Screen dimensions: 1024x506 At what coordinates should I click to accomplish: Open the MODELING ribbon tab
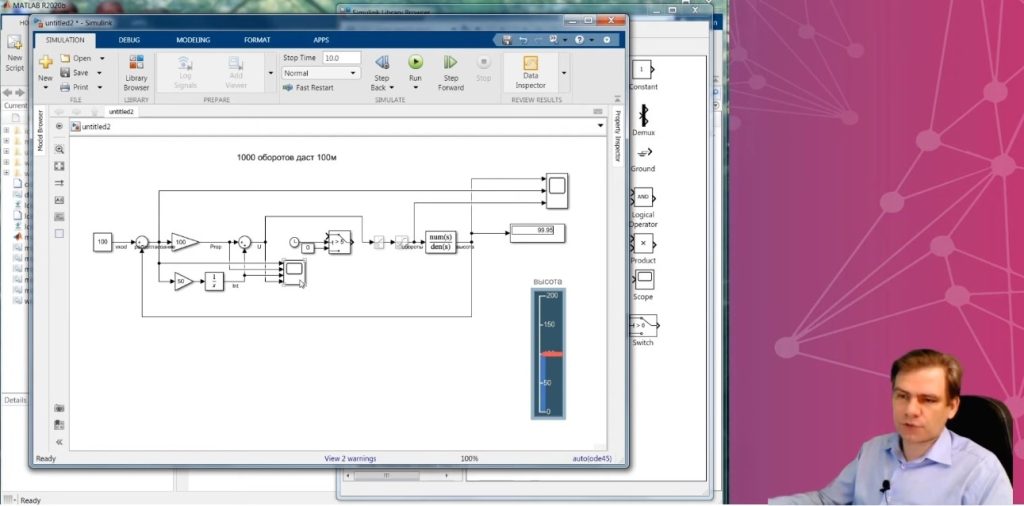tap(193, 40)
